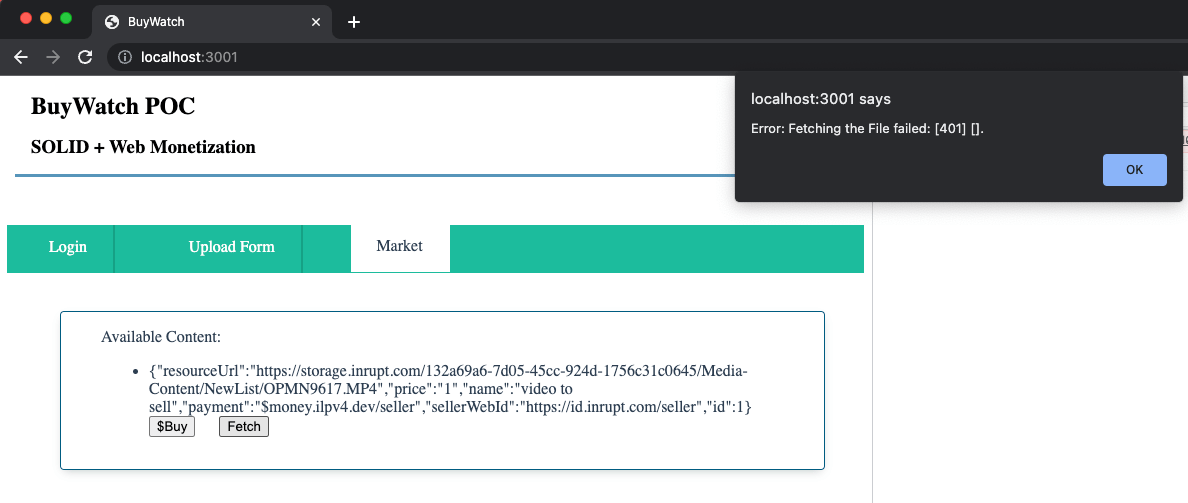Image resolution: width=1188 pixels, height=503 pixels.
Task: Click the yellow minimize window button
Action: click(x=46, y=19)
